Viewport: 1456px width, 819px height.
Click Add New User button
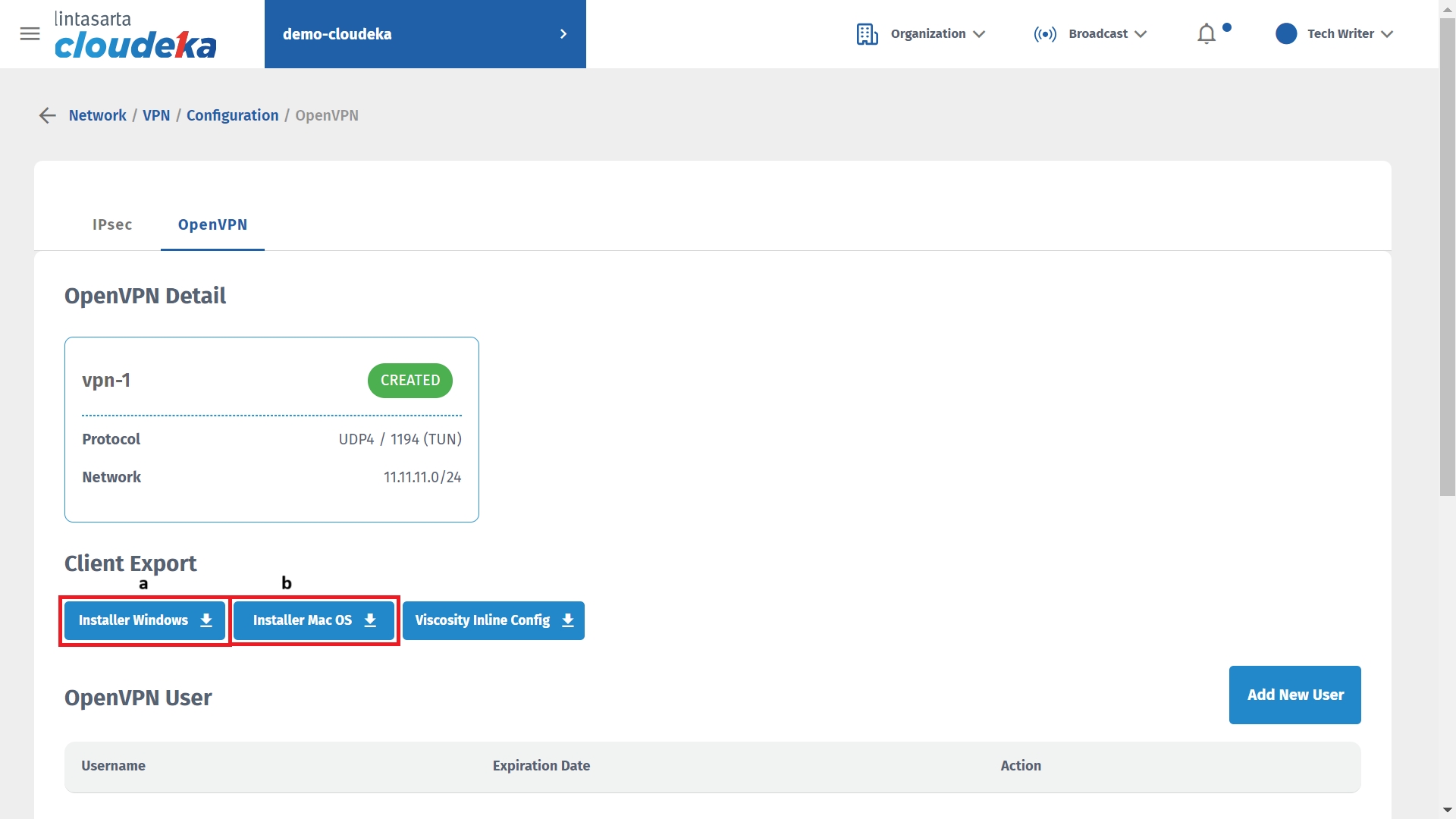click(x=1294, y=695)
